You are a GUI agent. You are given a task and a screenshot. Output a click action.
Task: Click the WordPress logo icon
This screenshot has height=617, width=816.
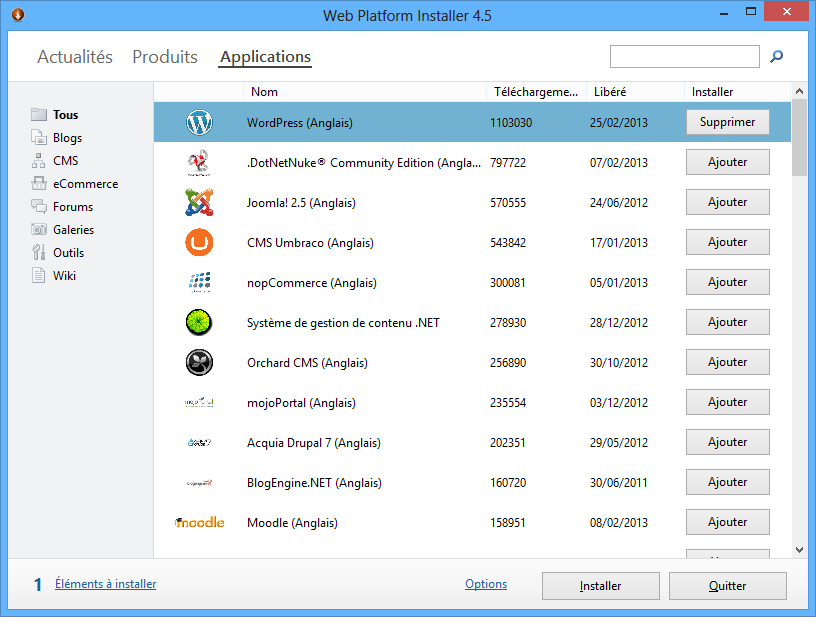pos(199,123)
